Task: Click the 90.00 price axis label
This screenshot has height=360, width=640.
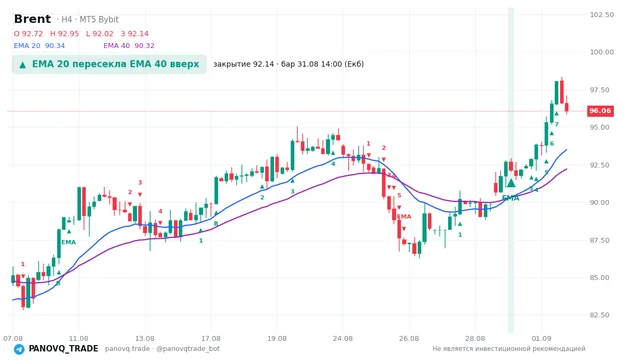Action: click(x=600, y=203)
